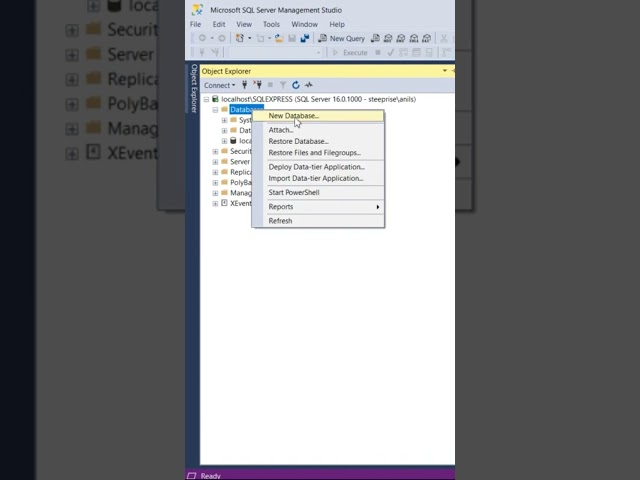640x480 pixels.
Task: Click the Analysis Services DAX Query icon
Action: coord(427,38)
